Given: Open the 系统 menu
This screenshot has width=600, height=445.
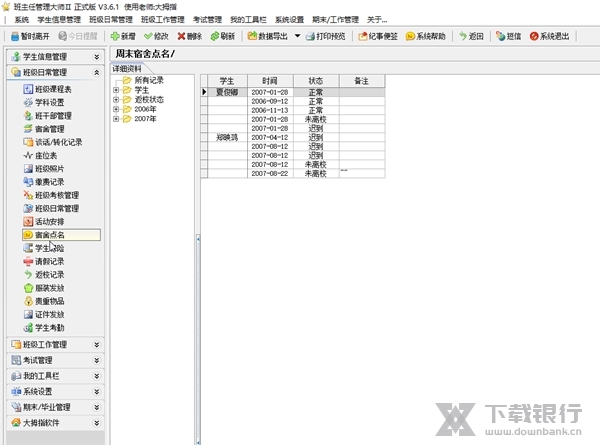Looking at the screenshot, I should pyautogui.click(x=22, y=20).
